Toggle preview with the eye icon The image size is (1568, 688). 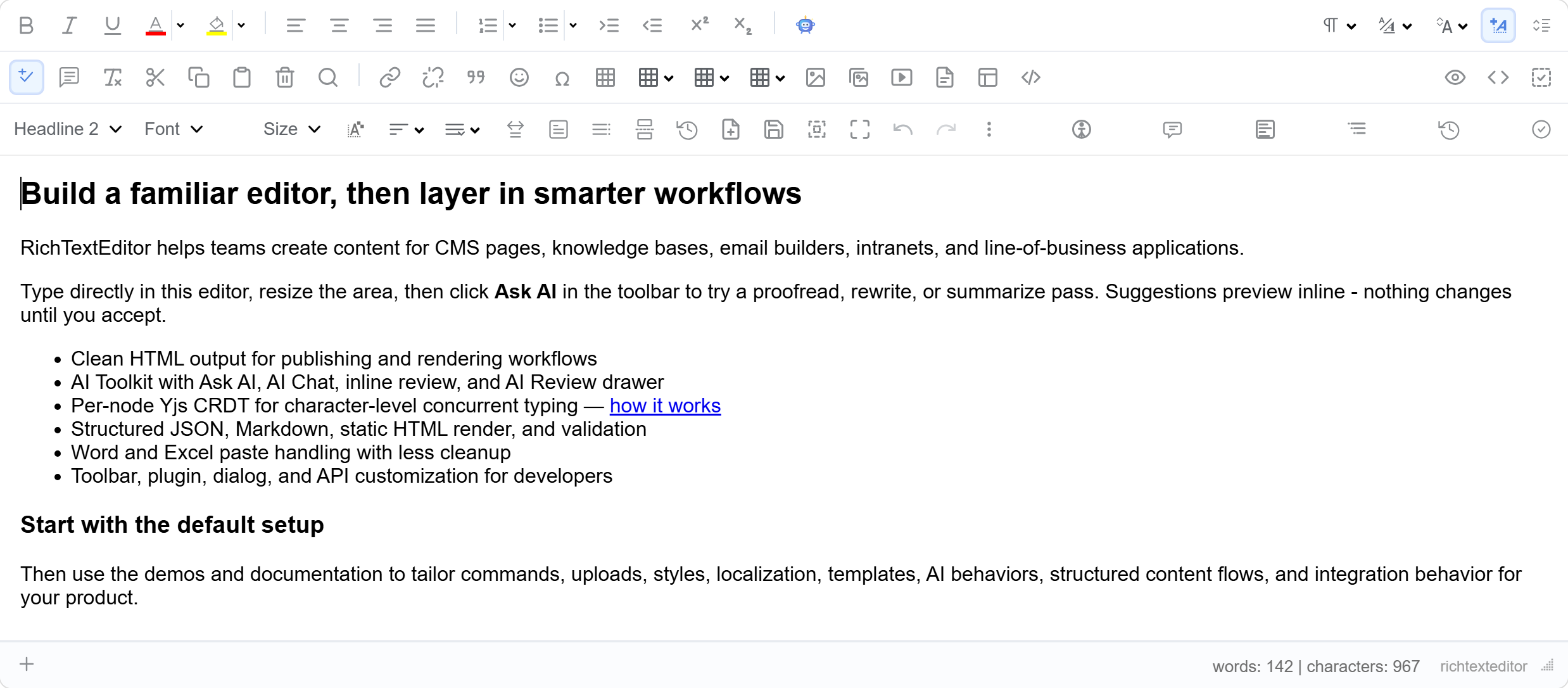(1455, 77)
